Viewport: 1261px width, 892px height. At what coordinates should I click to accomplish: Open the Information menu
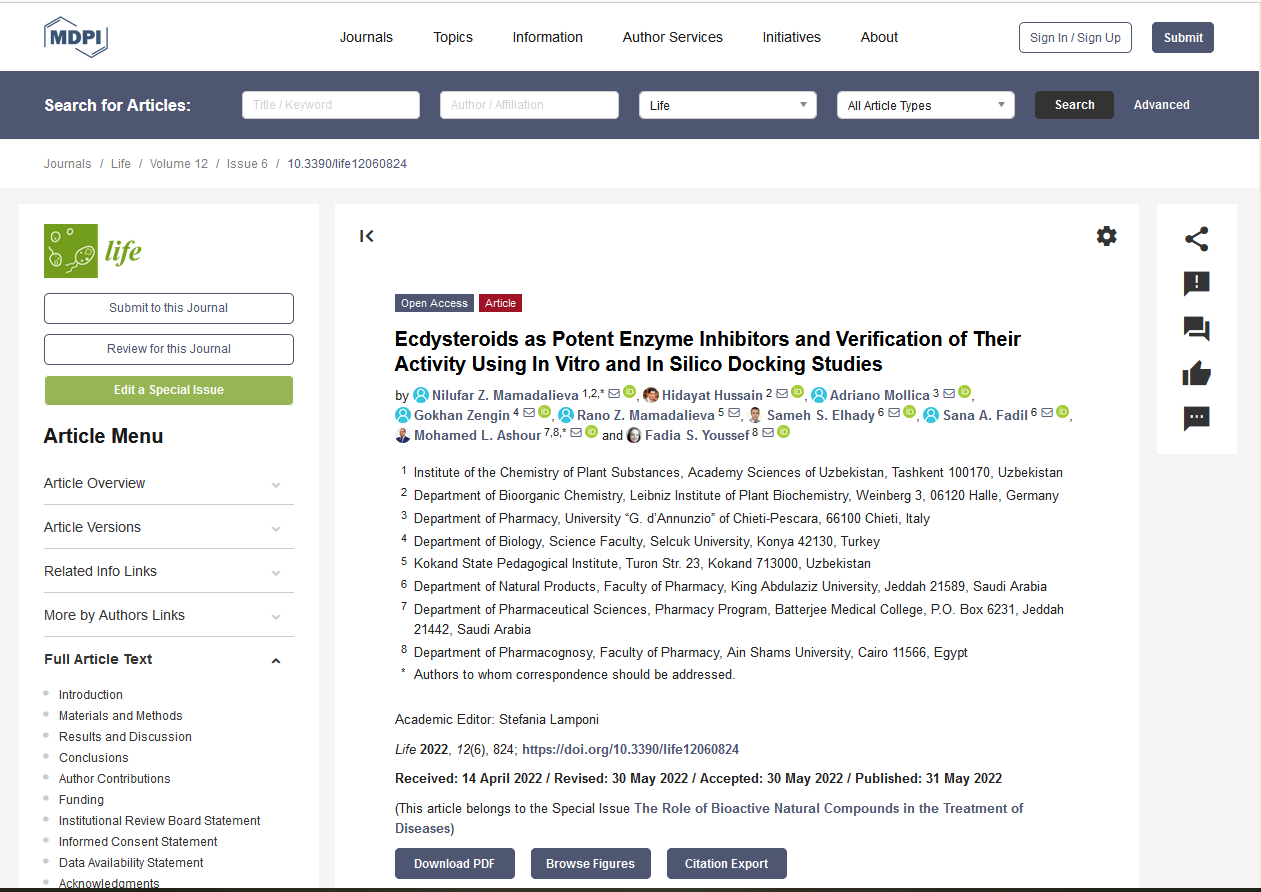pos(547,37)
